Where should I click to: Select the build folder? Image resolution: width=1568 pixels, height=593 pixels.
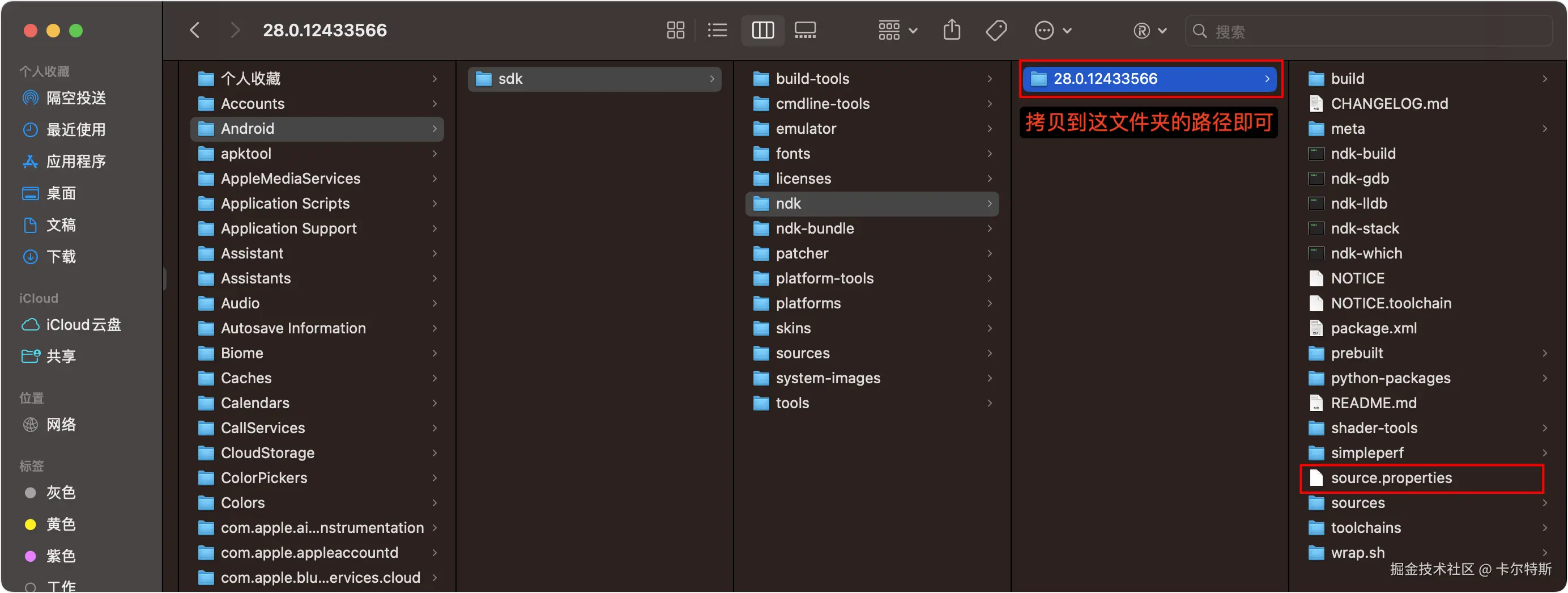[1428, 79]
